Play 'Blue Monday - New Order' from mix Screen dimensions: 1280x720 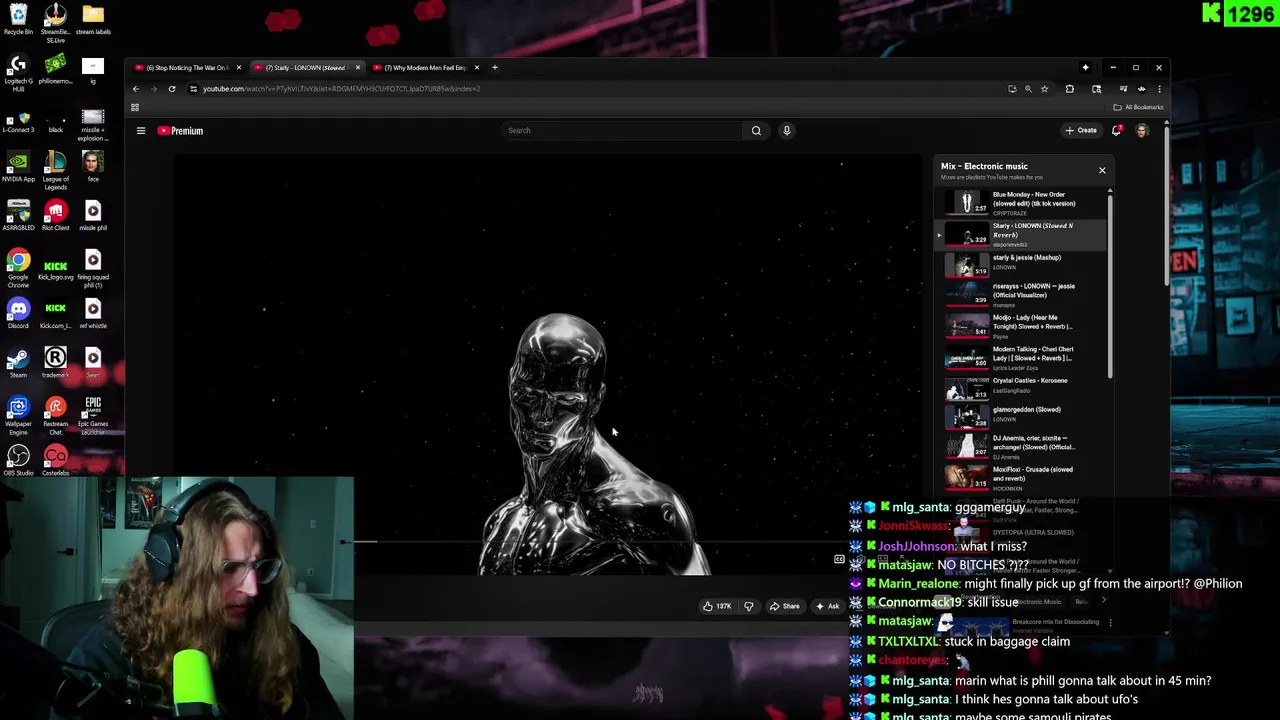point(1022,204)
